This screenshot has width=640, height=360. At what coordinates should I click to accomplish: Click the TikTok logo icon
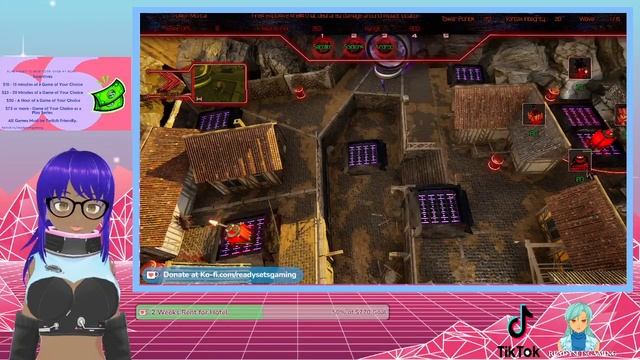coord(520,322)
